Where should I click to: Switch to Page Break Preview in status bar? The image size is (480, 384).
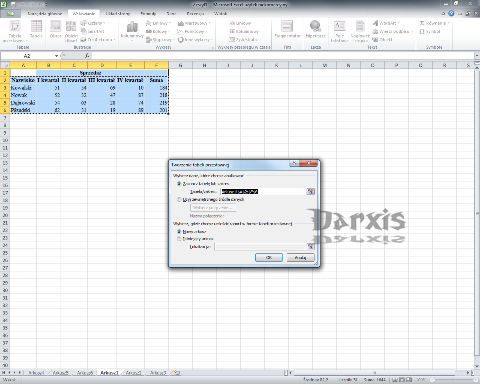pos(409,380)
